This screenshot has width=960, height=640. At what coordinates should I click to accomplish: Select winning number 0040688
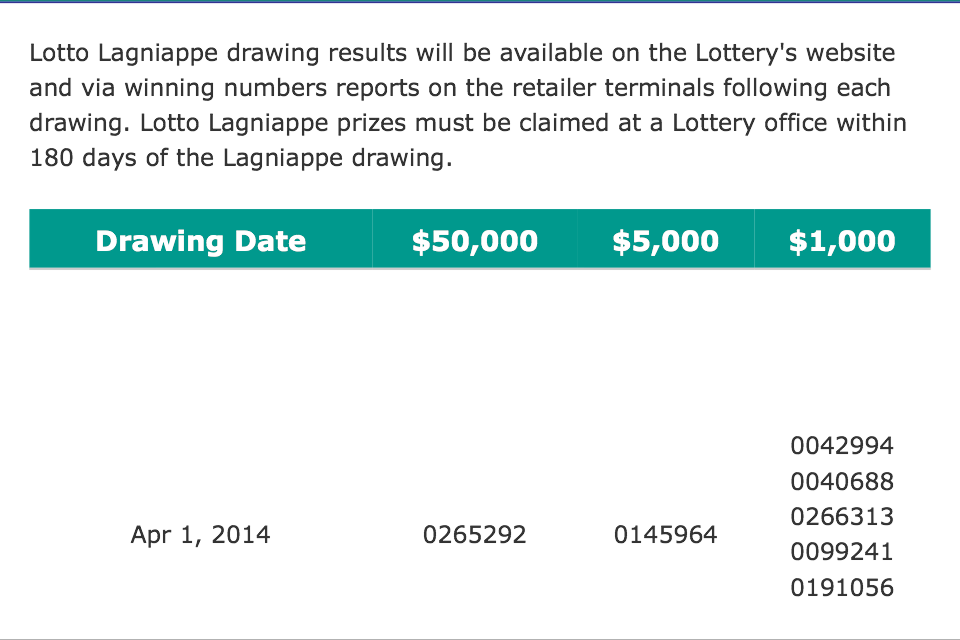coord(842,482)
